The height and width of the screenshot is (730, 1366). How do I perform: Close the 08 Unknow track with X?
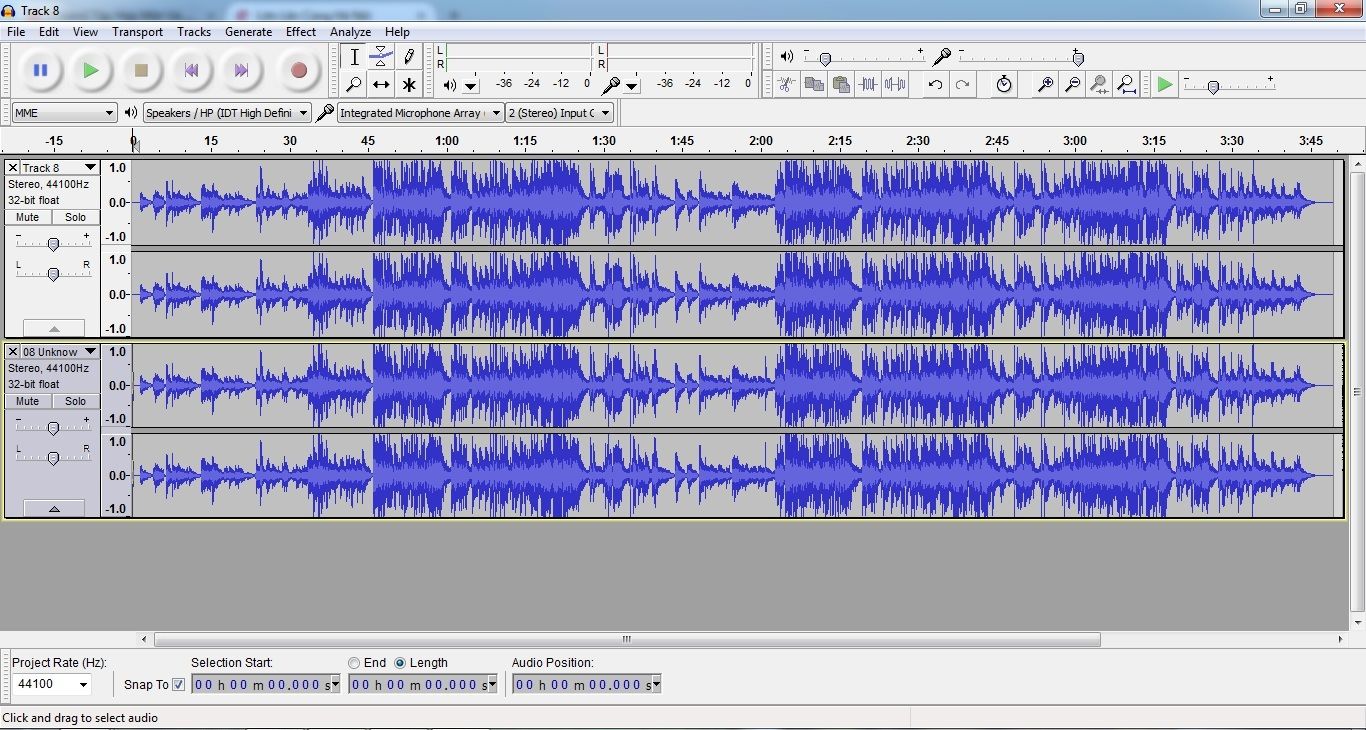[x=13, y=352]
